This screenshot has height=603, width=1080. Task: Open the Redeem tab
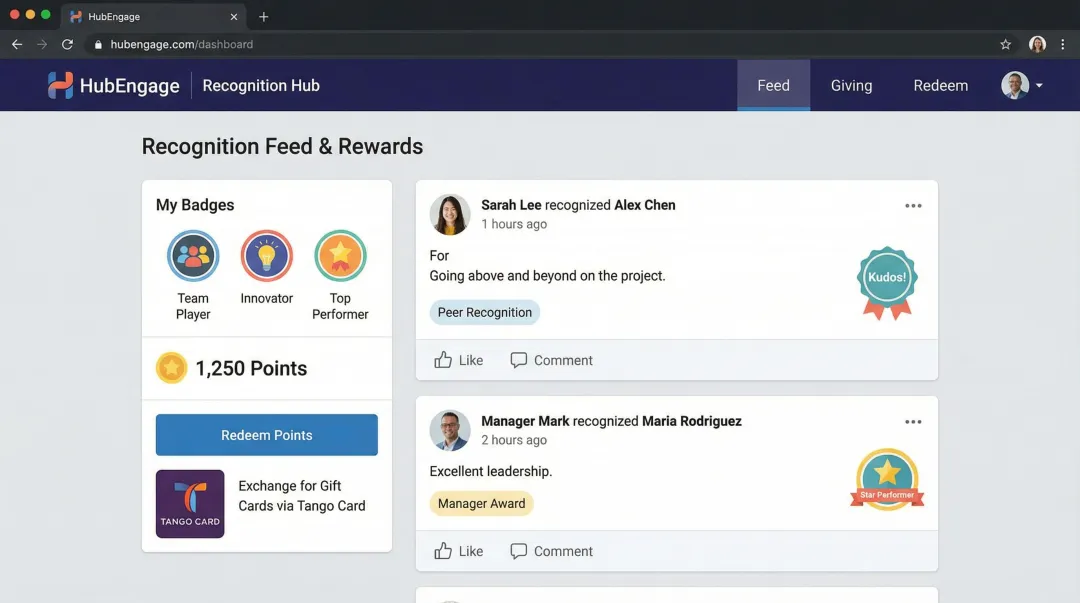coord(940,85)
